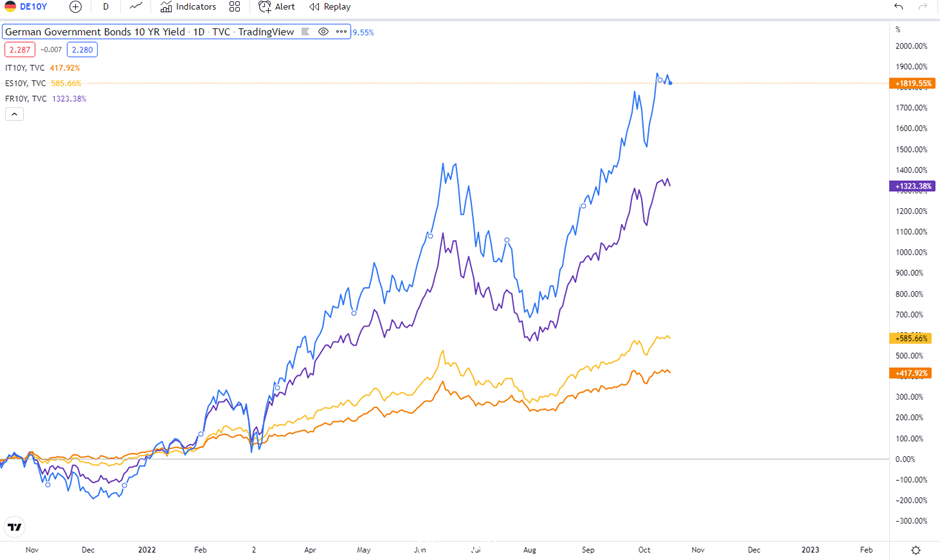940x559 pixels.
Task: Select the ES10Y, TVC legend row
Action: pyautogui.click(x=43, y=83)
